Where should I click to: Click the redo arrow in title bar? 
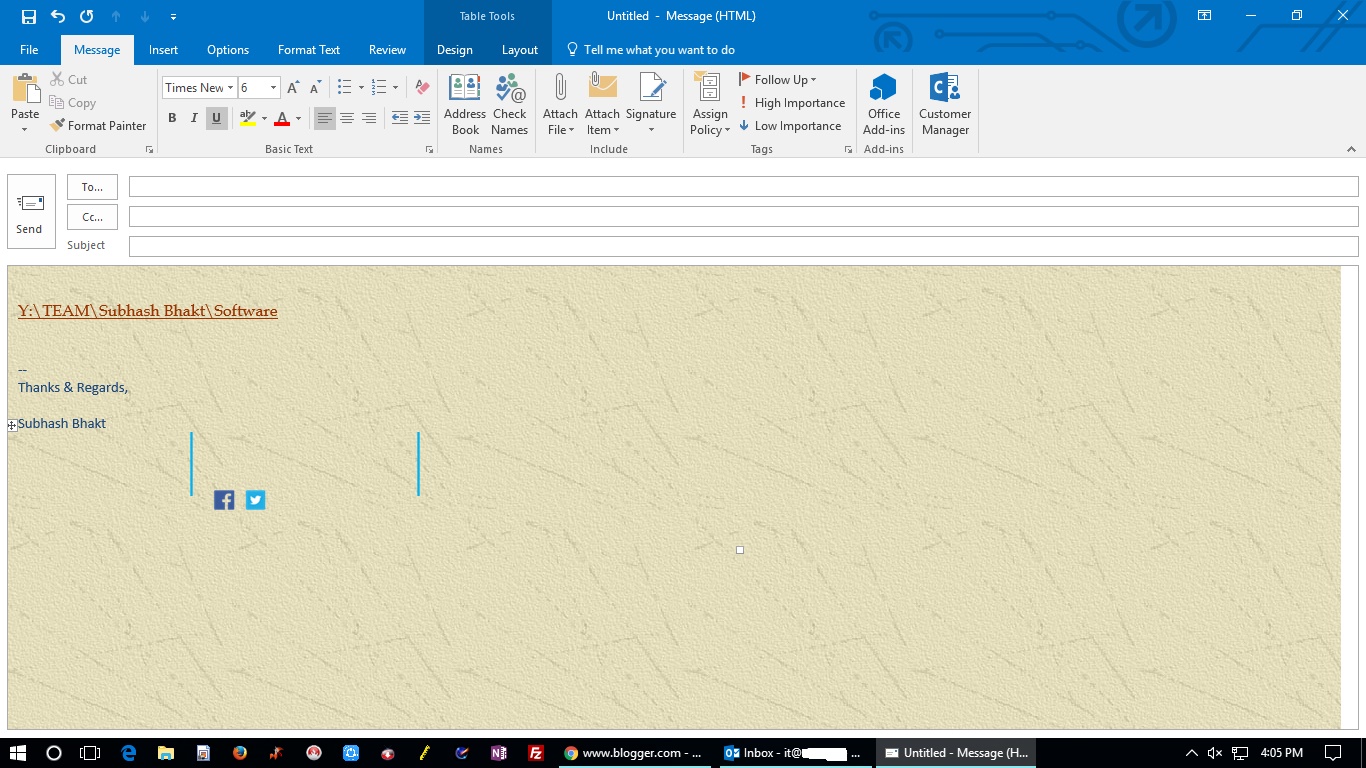(86, 16)
